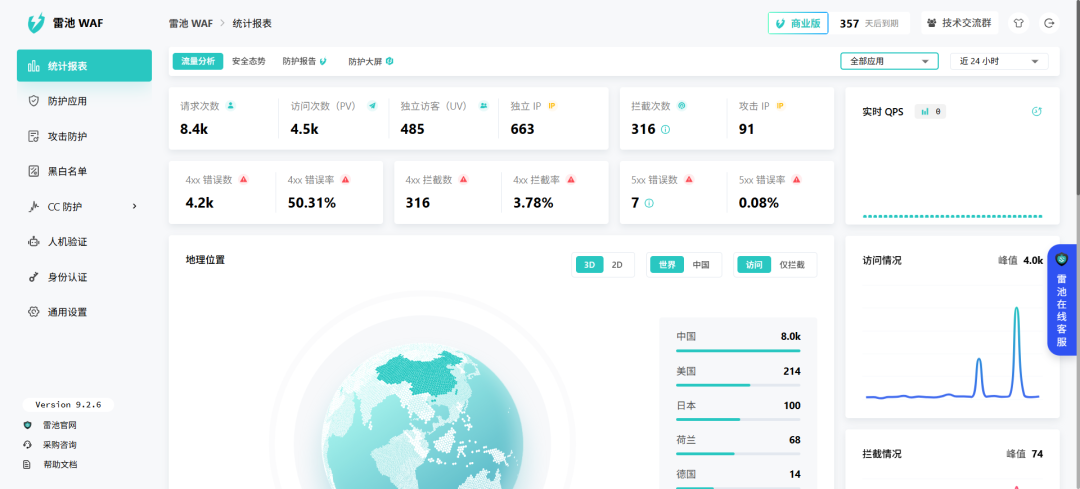Screen dimensions: 1080x489
Task: Click the 攻击防护 document icon
Action: point(33,136)
